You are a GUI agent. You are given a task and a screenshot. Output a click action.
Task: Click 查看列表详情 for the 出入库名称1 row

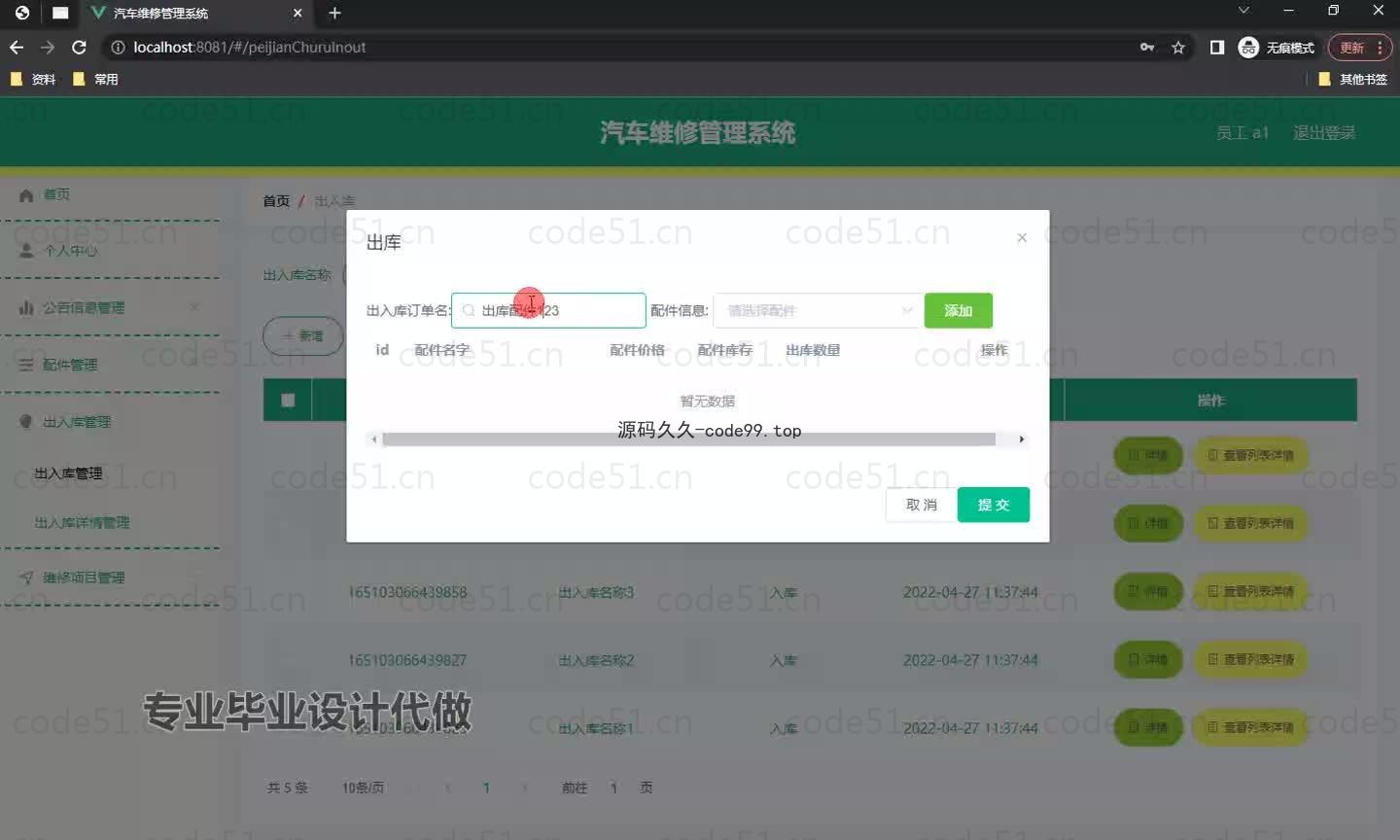(1250, 727)
